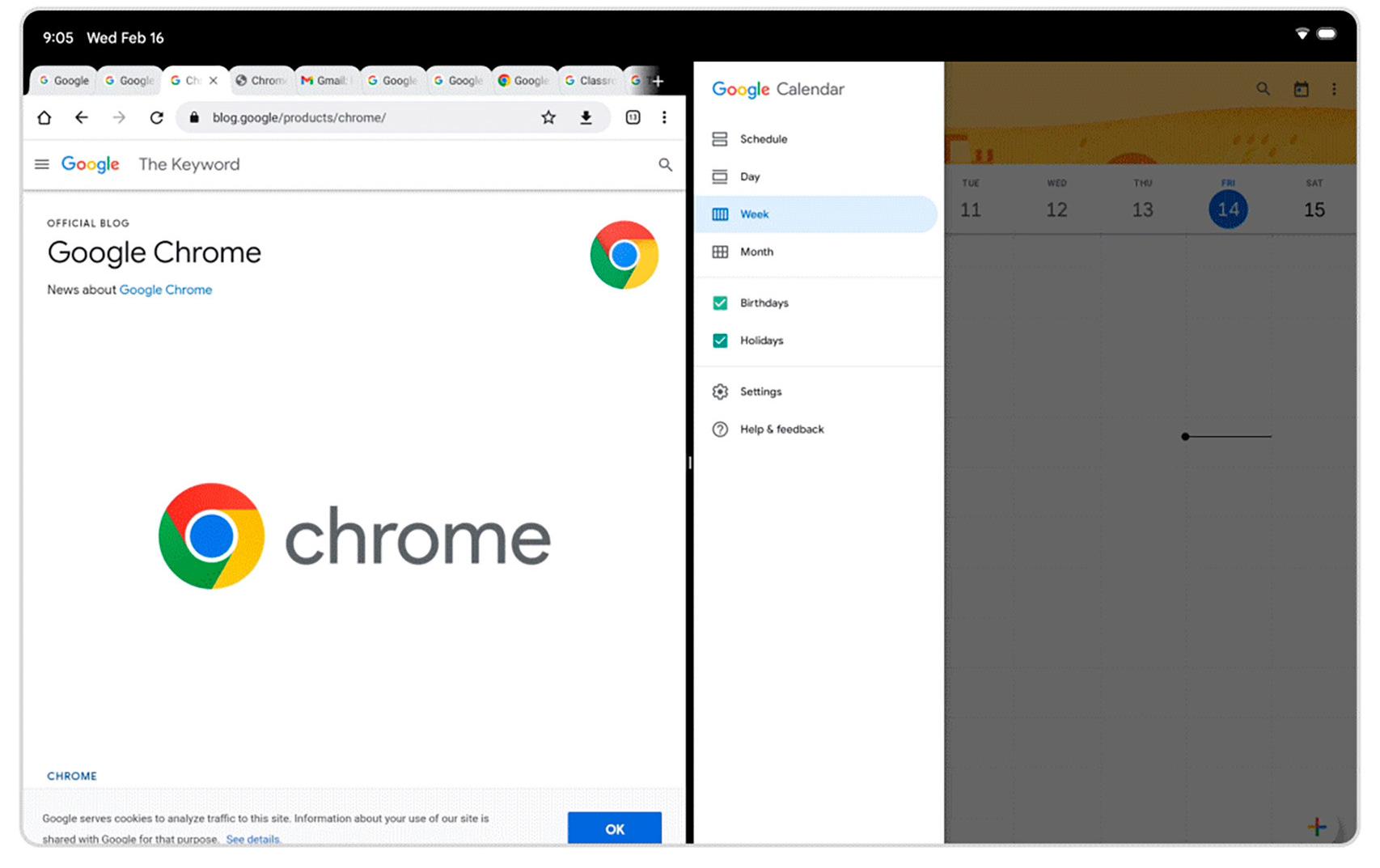
Task: Open the Keyword hamburger menu
Action: 42,165
